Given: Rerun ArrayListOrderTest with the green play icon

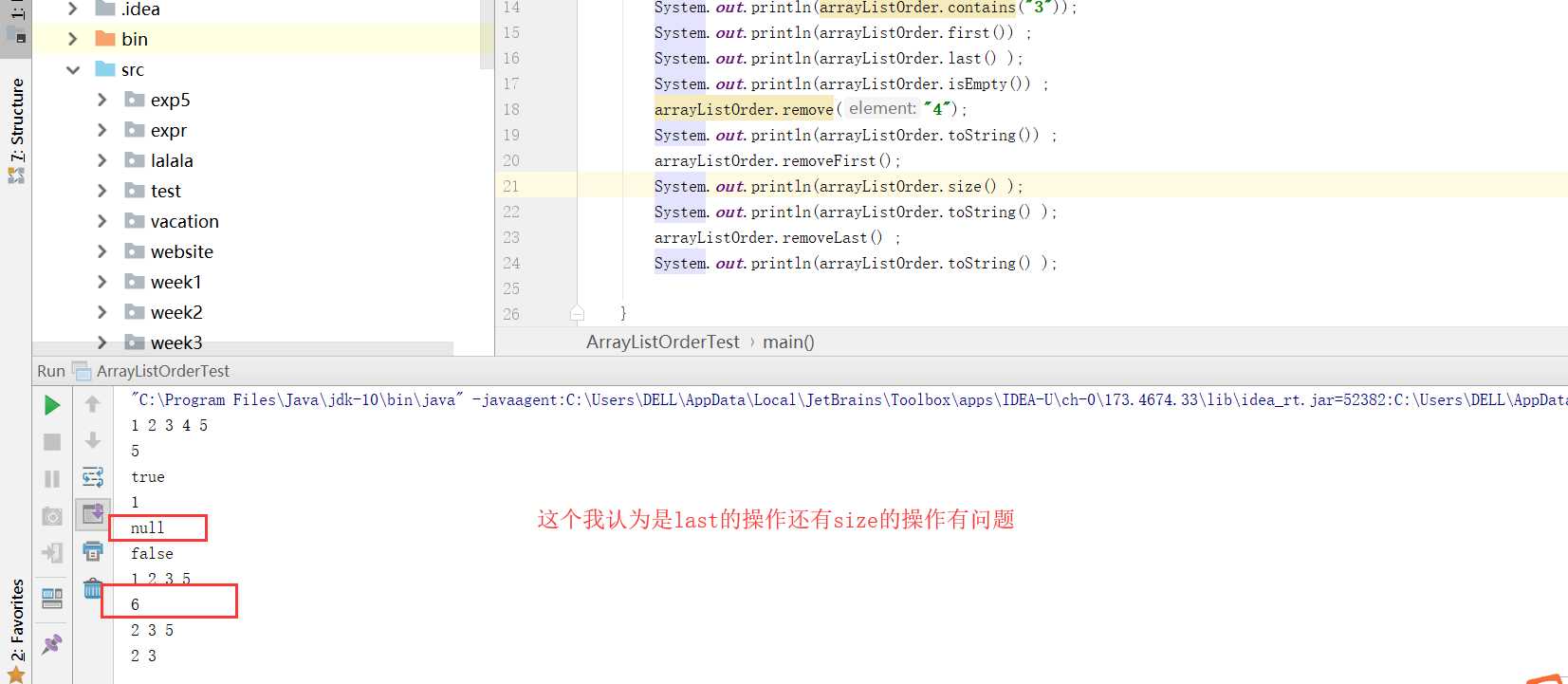Looking at the screenshot, I should tap(52, 405).
